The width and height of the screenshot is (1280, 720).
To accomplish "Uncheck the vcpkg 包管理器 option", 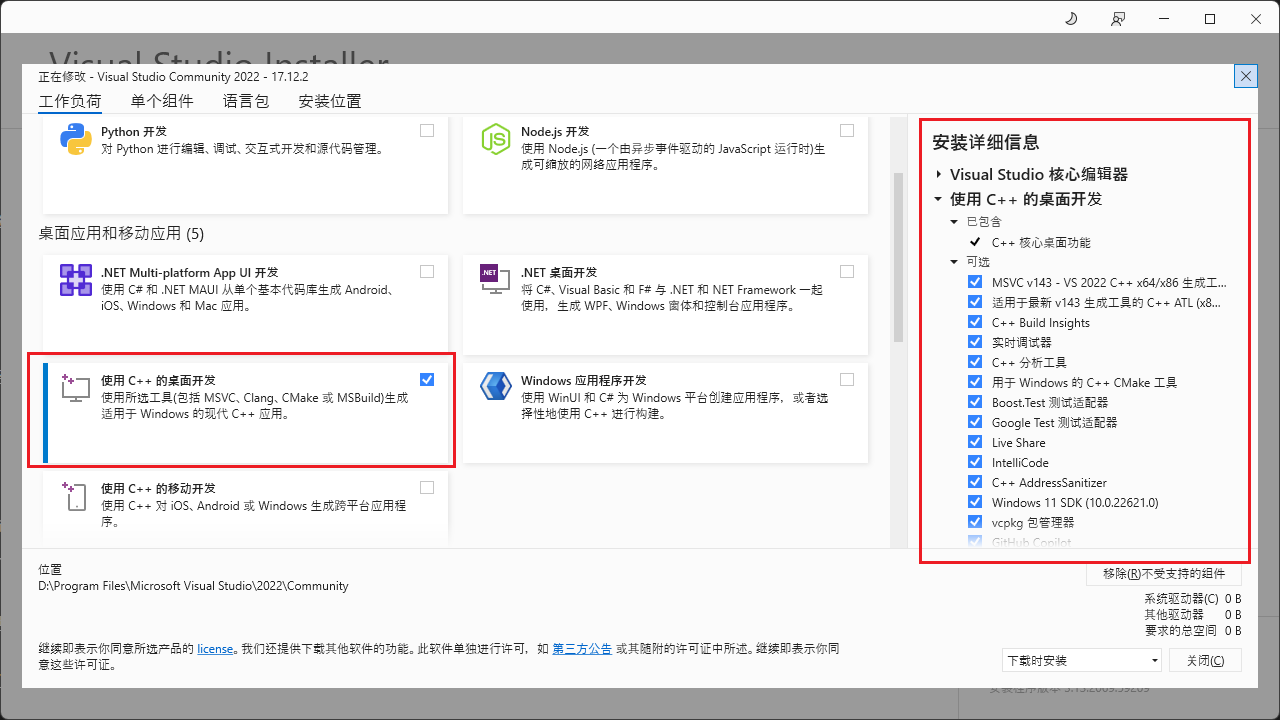I will tap(975, 522).
